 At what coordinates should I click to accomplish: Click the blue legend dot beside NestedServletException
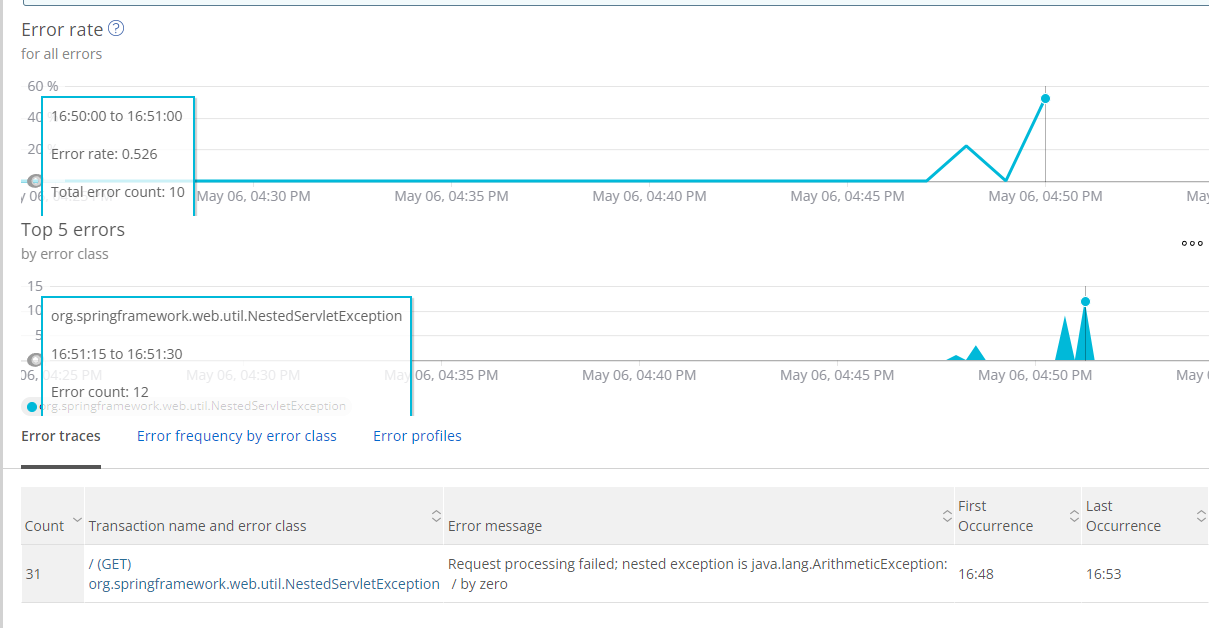(x=32, y=407)
